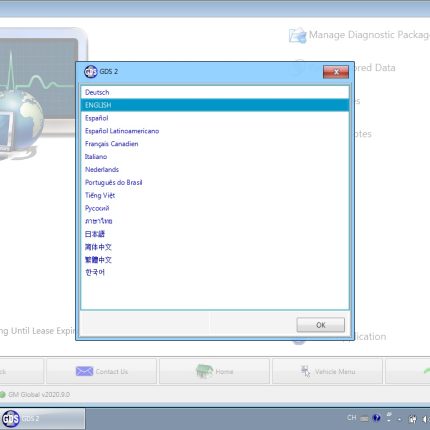The width and height of the screenshot is (430, 430).
Task: Go to Home via bottom button
Action: [x=214, y=371]
